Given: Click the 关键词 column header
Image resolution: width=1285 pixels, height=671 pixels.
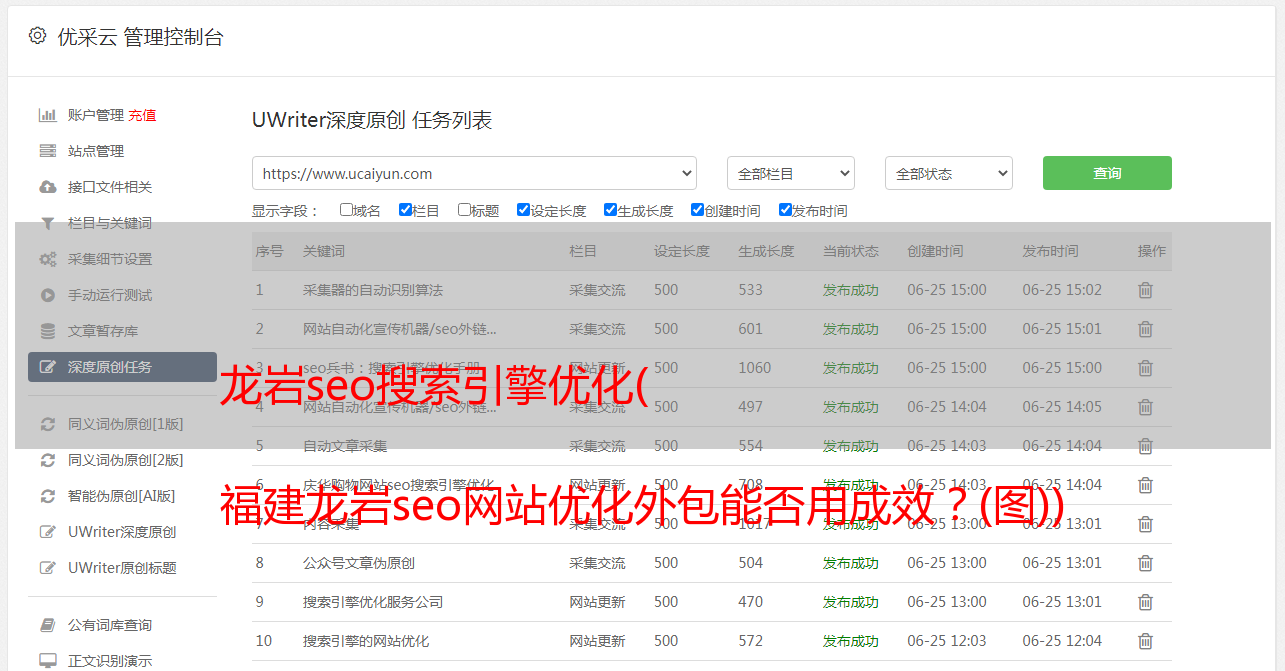Looking at the screenshot, I should [x=324, y=251].
